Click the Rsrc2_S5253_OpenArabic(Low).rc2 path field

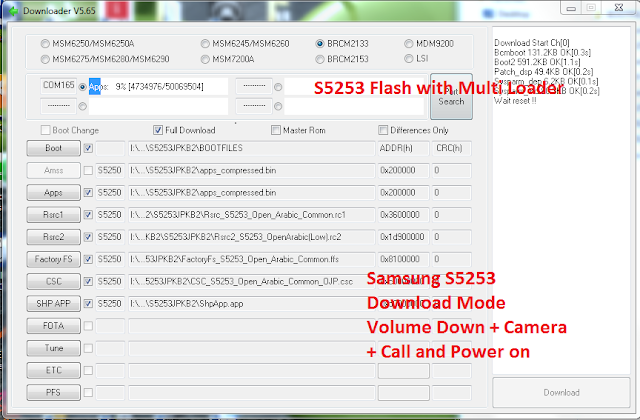click(x=251, y=237)
